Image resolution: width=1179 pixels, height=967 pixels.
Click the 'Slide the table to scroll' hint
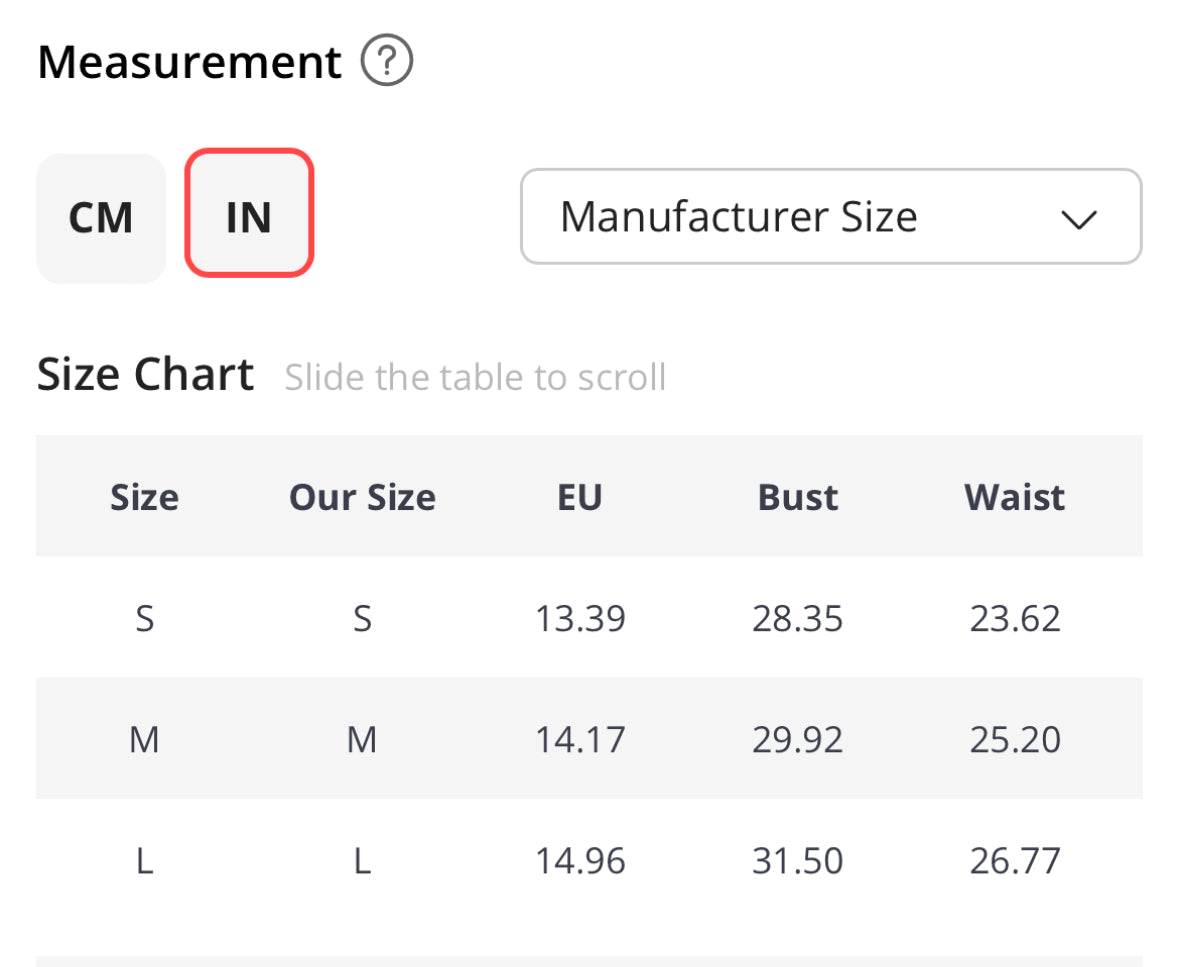coord(475,378)
